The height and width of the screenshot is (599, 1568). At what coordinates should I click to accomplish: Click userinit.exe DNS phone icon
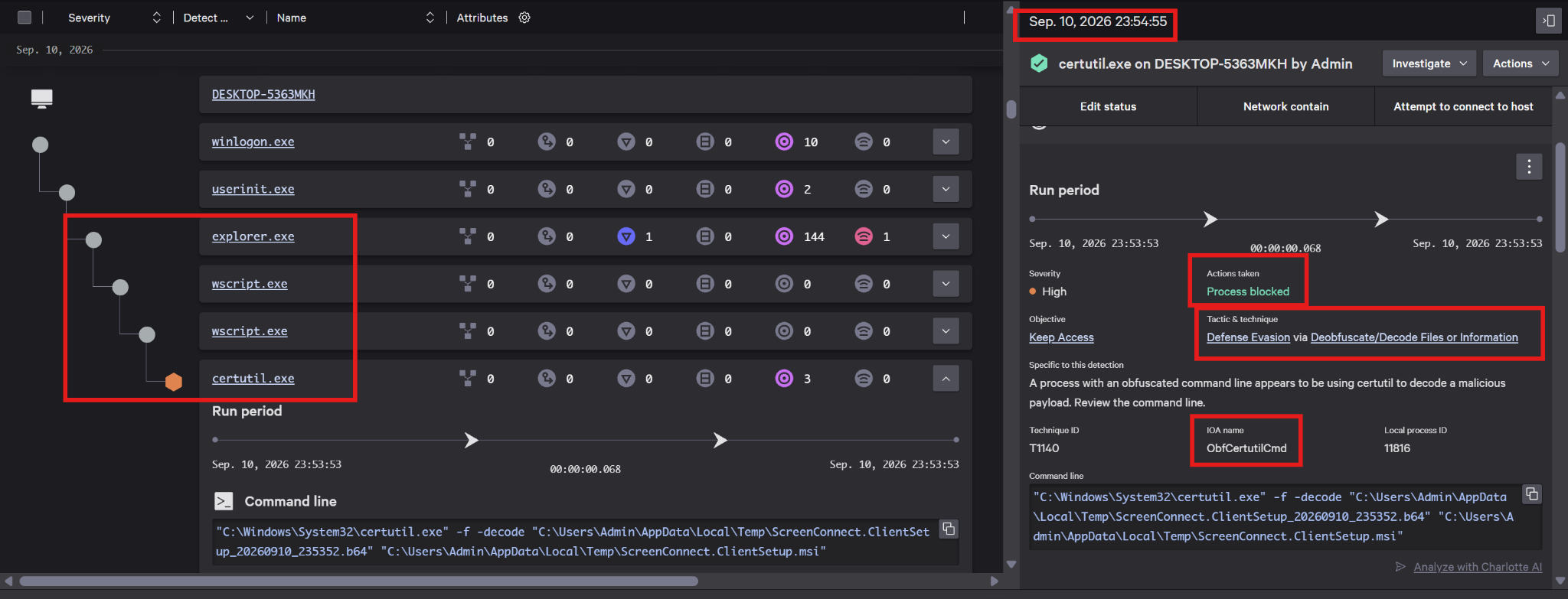pyautogui.click(x=547, y=189)
